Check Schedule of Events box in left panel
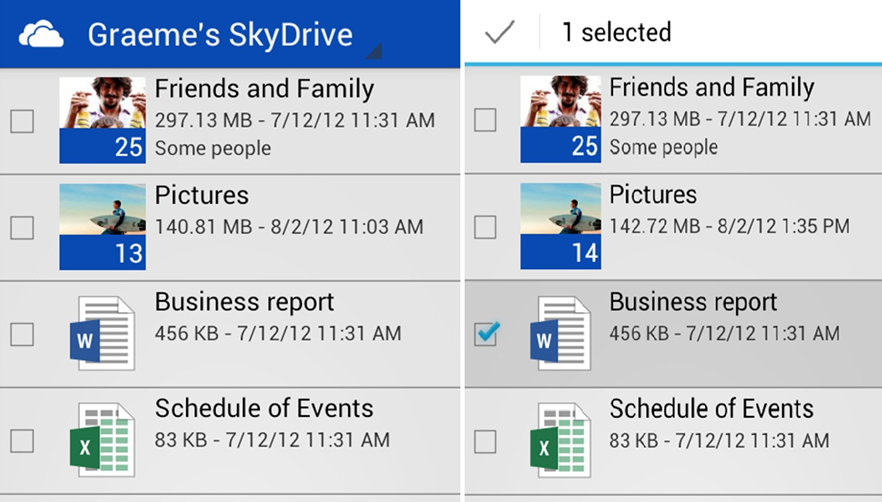 (22, 441)
